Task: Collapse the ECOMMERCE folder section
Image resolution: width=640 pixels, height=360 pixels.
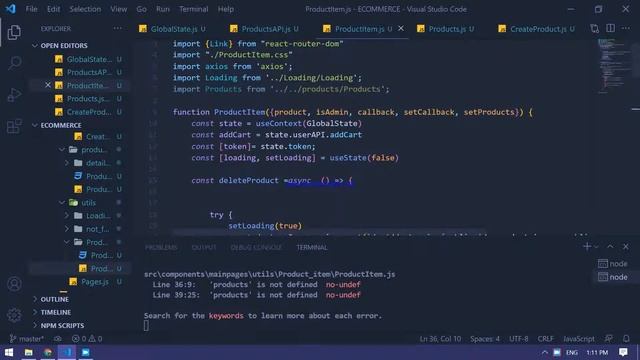Action: tap(61, 125)
